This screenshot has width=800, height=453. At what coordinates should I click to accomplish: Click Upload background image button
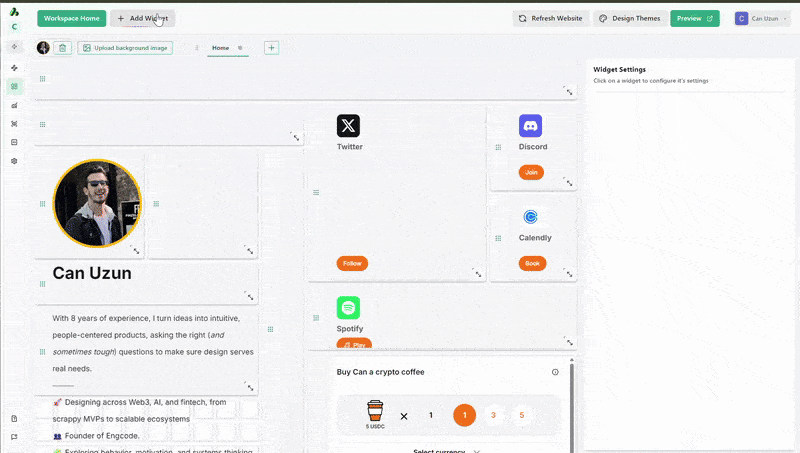click(125, 48)
